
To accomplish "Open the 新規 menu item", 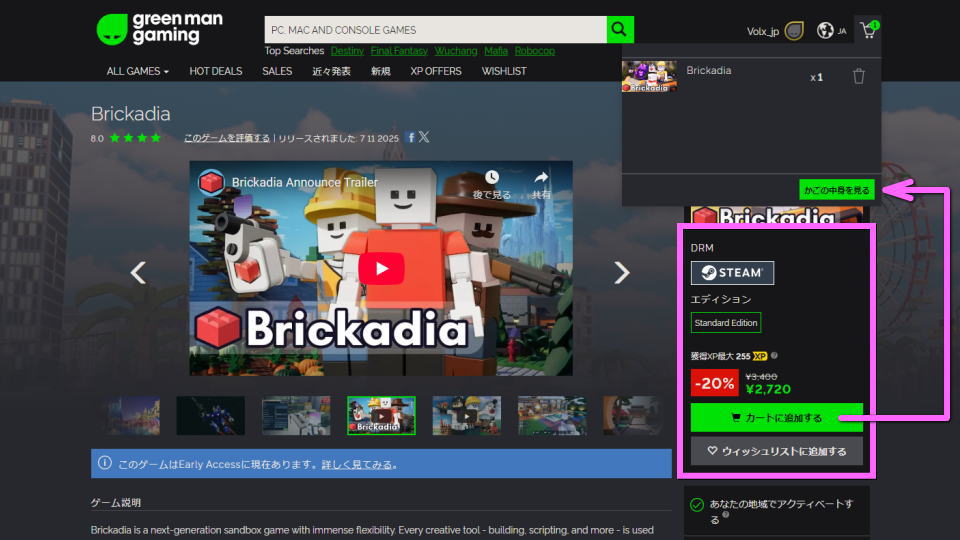I will pos(380,71).
